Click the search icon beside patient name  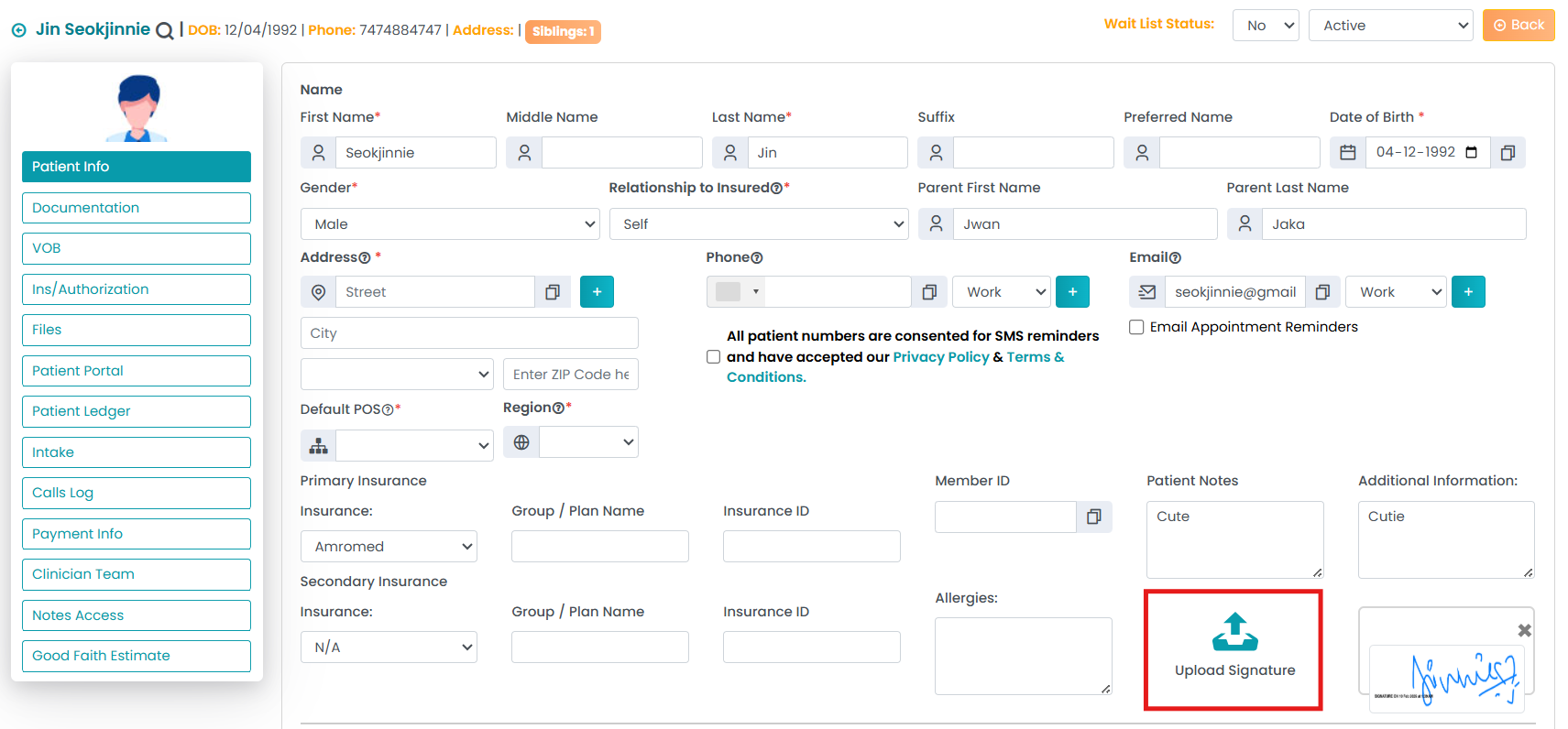click(165, 30)
